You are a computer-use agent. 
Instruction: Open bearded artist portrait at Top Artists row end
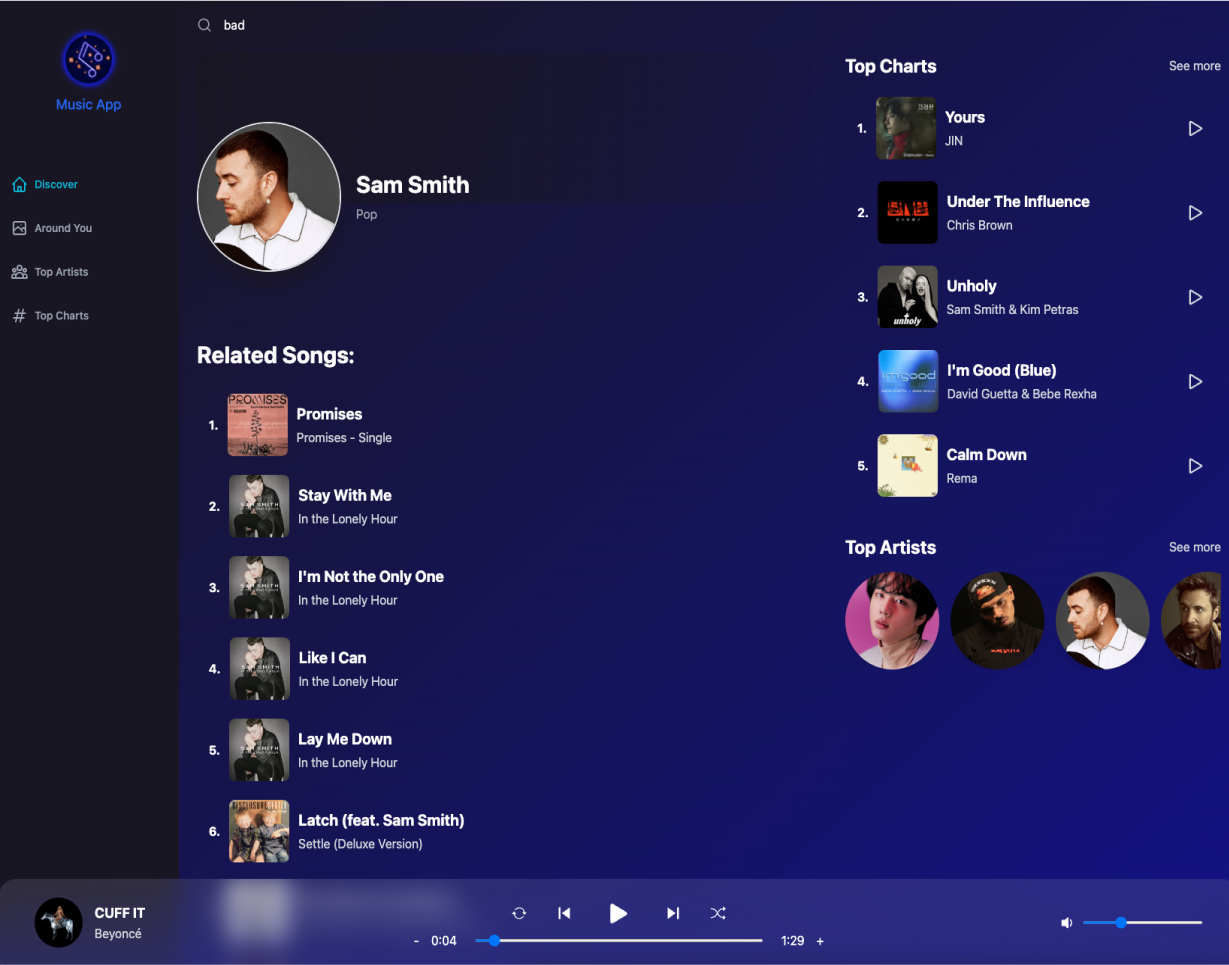click(x=1191, y=620)
